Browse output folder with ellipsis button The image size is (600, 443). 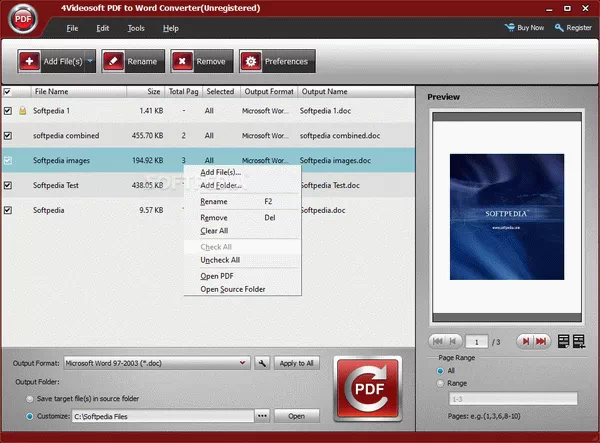262,416
